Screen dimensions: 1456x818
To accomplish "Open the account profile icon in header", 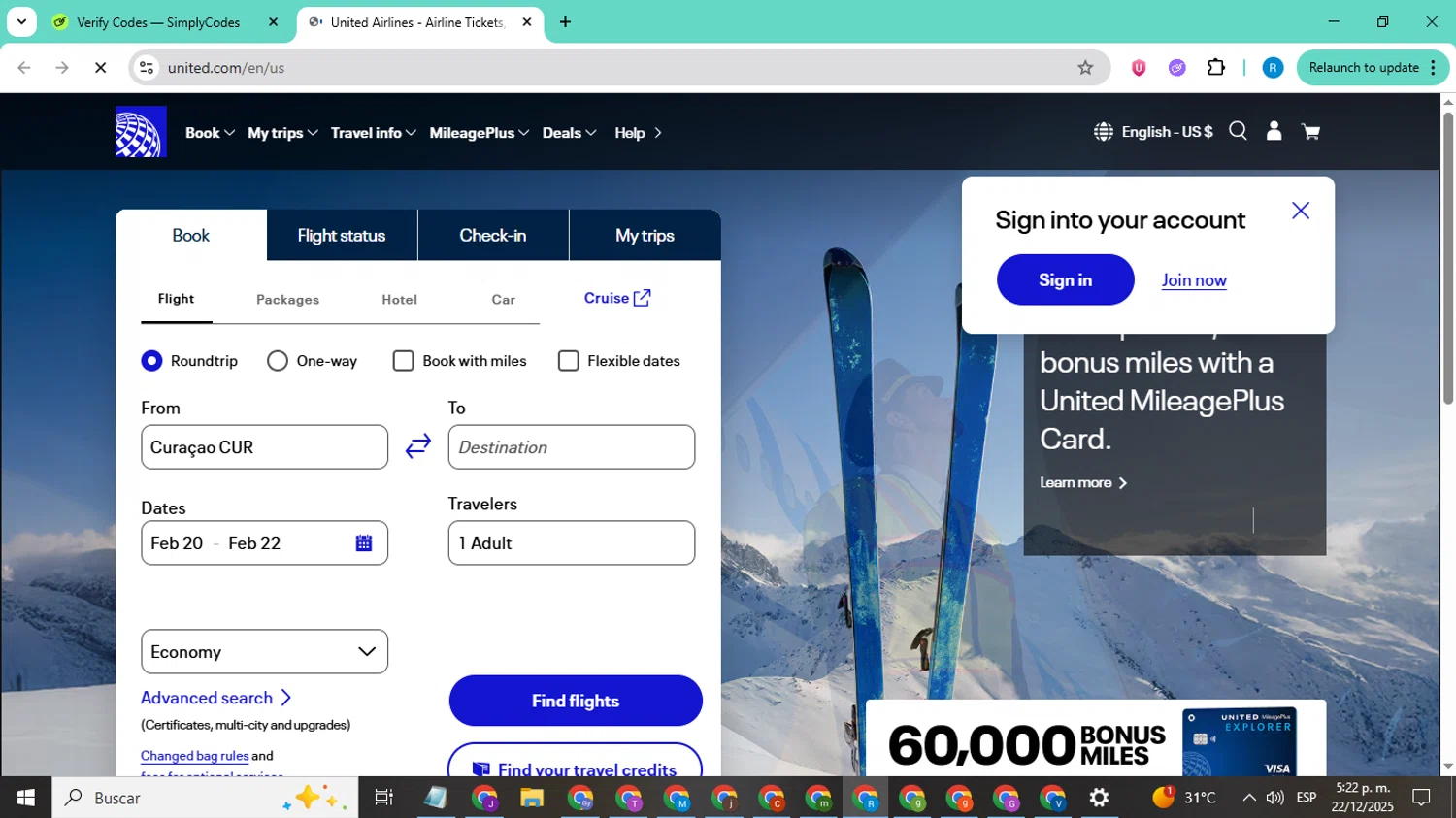I will pos(1274,131).
